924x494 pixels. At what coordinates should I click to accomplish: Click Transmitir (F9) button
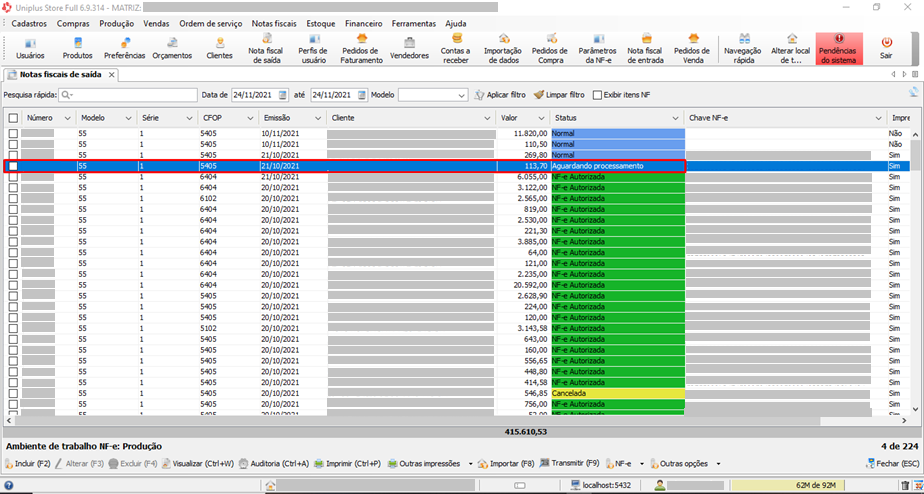569,463
